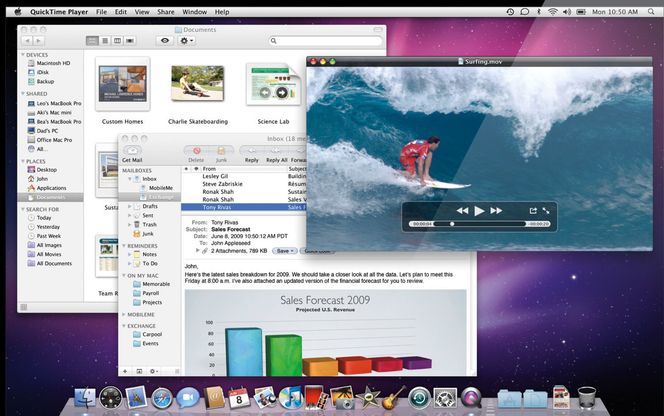Click add mailbox plus button in Mail

pos(125,371)
